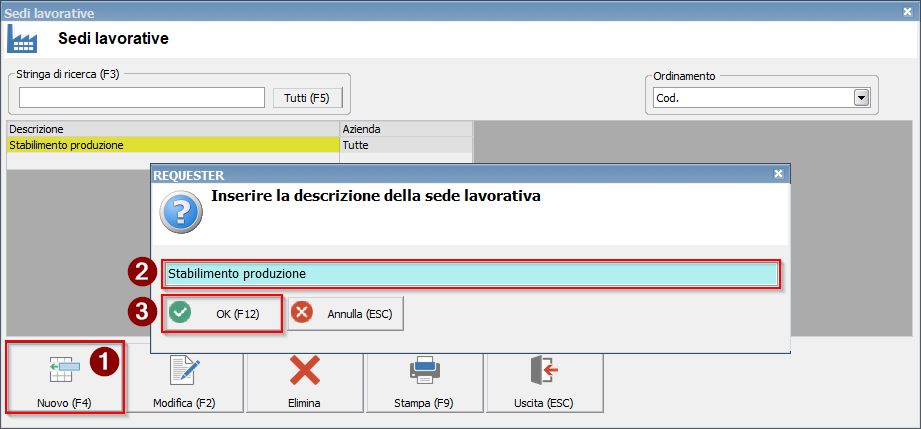The width and height of the screenshot is (921, 429).
Task: Click the red cross on Annulla button
Action: click(302, 313)
